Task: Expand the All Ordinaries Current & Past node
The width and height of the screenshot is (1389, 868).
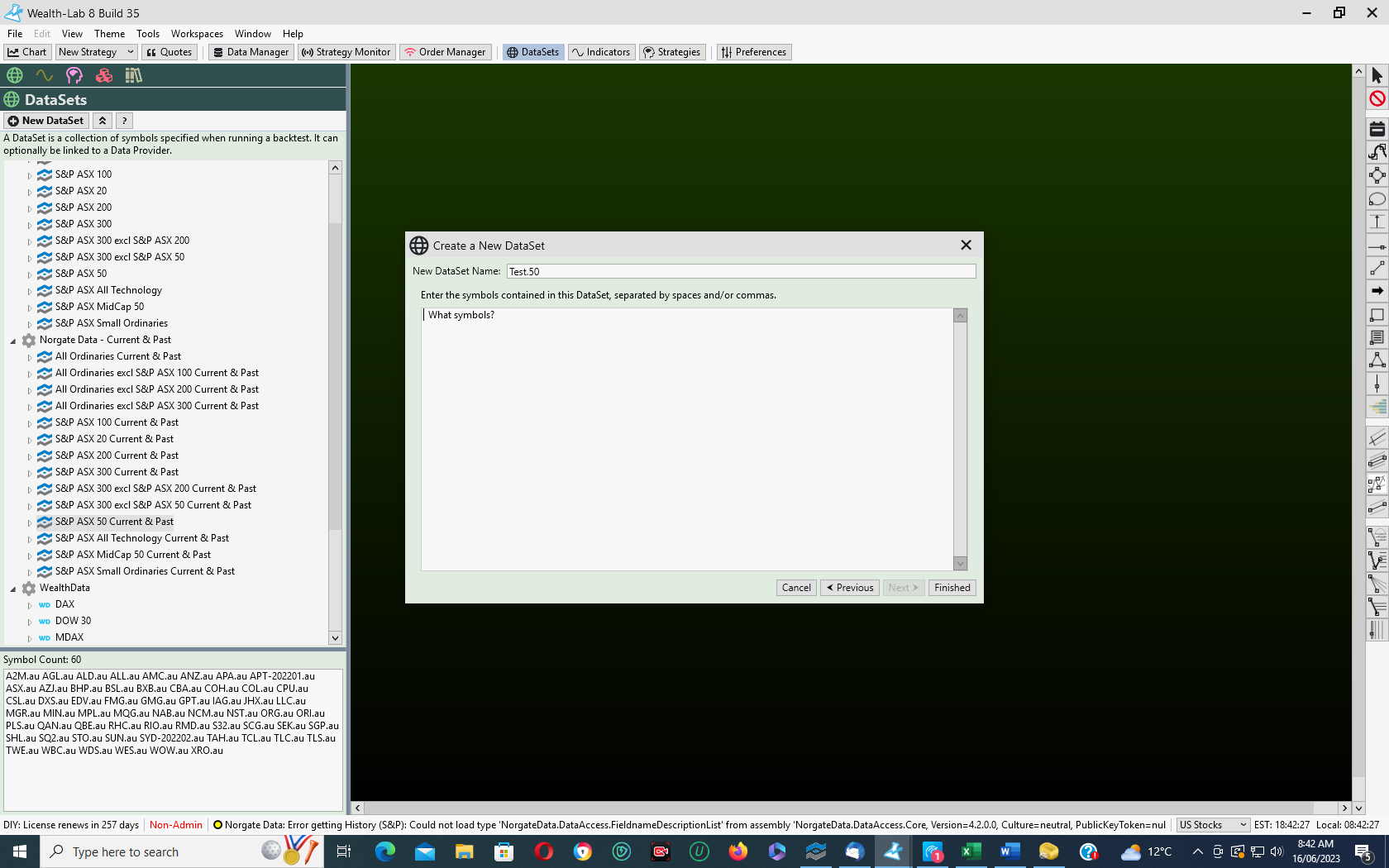Action: [30, 357]
